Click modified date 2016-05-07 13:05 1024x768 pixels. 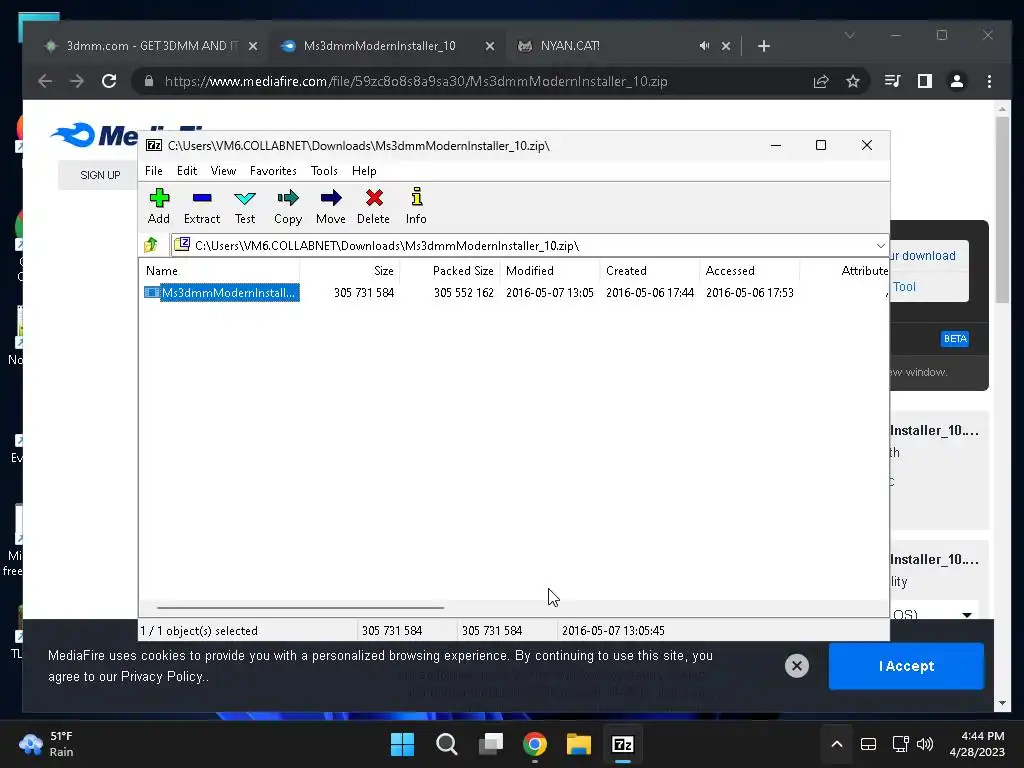tap(549, 293)
